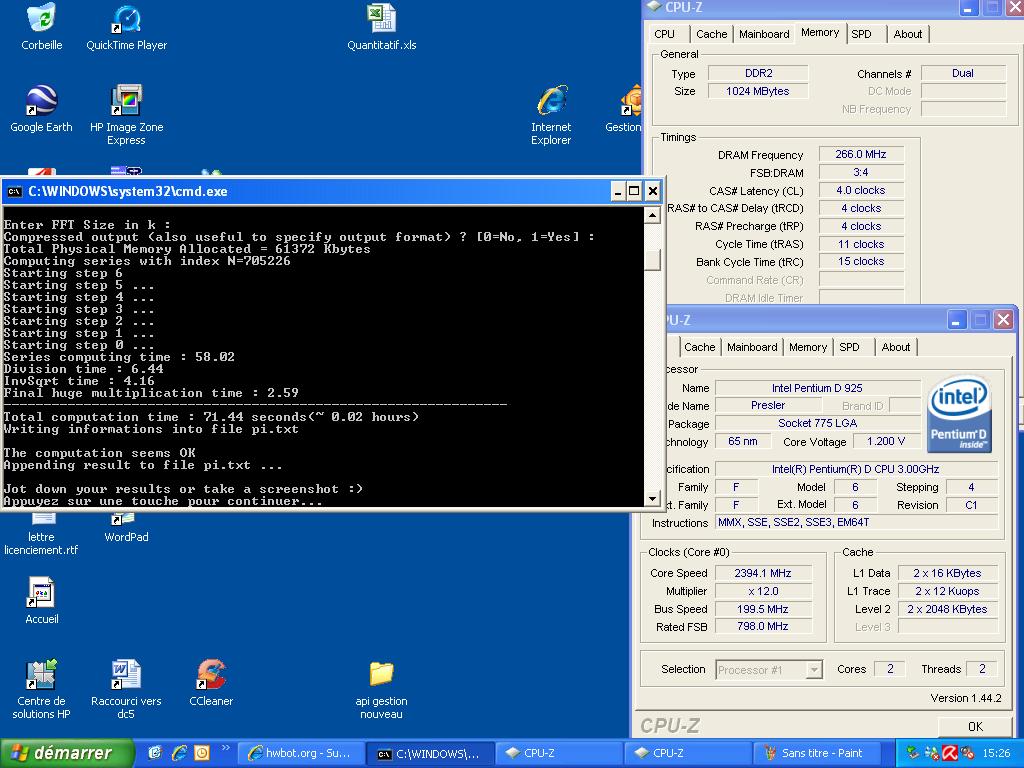This screenshot has width=1024, height=768.
Task: Switch to C:\WINDOWS cmd taskbar button
Action: click(428, 753)
